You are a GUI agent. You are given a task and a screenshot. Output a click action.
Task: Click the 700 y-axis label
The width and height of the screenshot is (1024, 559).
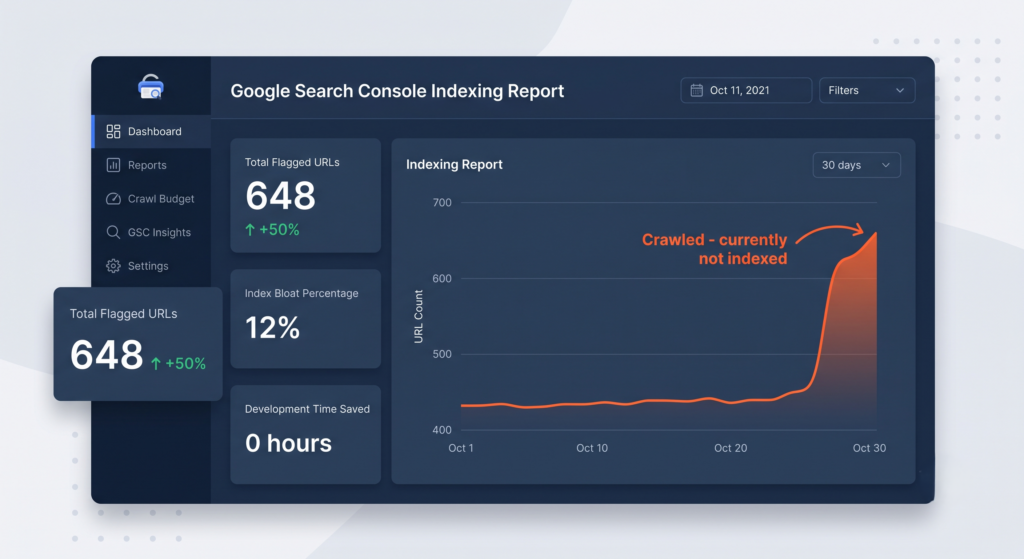coord(442,202)
